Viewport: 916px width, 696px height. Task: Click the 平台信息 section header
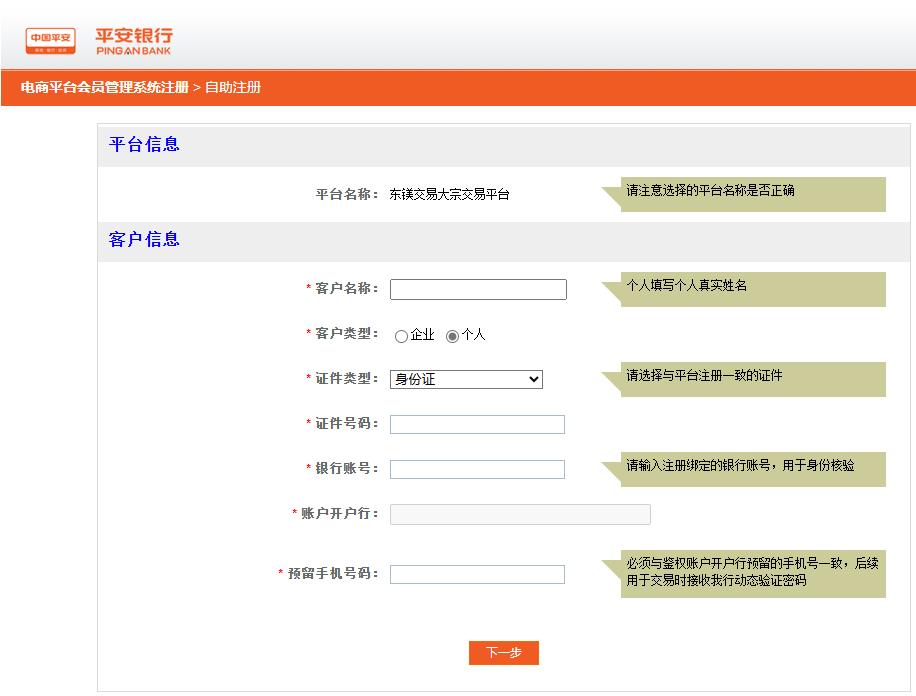click(x=144, y=144)
